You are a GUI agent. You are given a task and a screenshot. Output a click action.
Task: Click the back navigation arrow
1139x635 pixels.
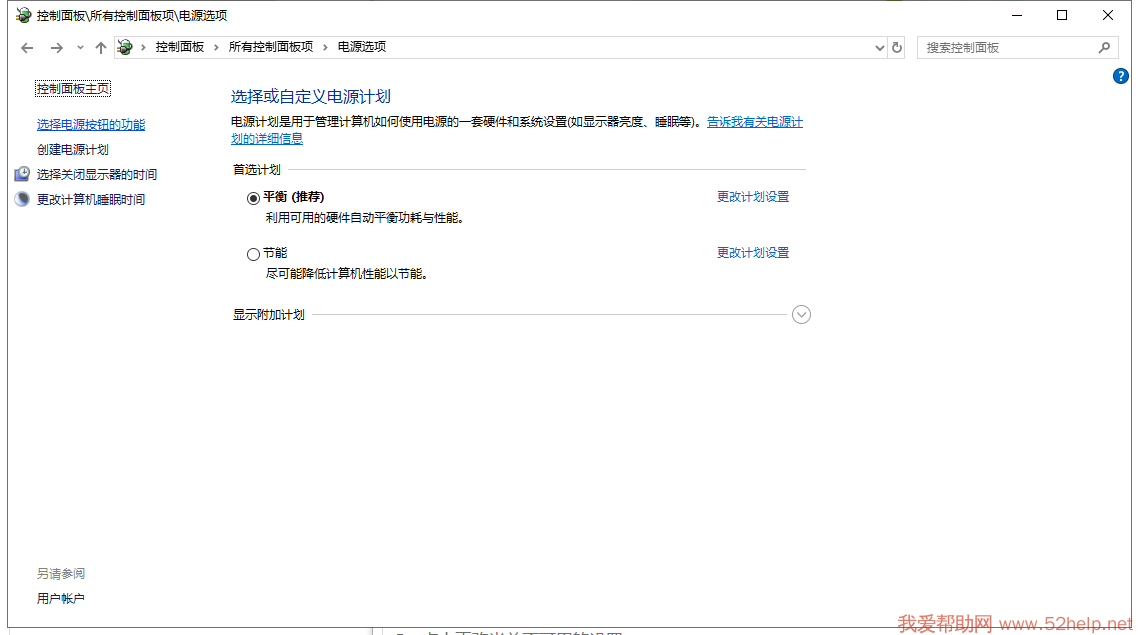(27, 48)
